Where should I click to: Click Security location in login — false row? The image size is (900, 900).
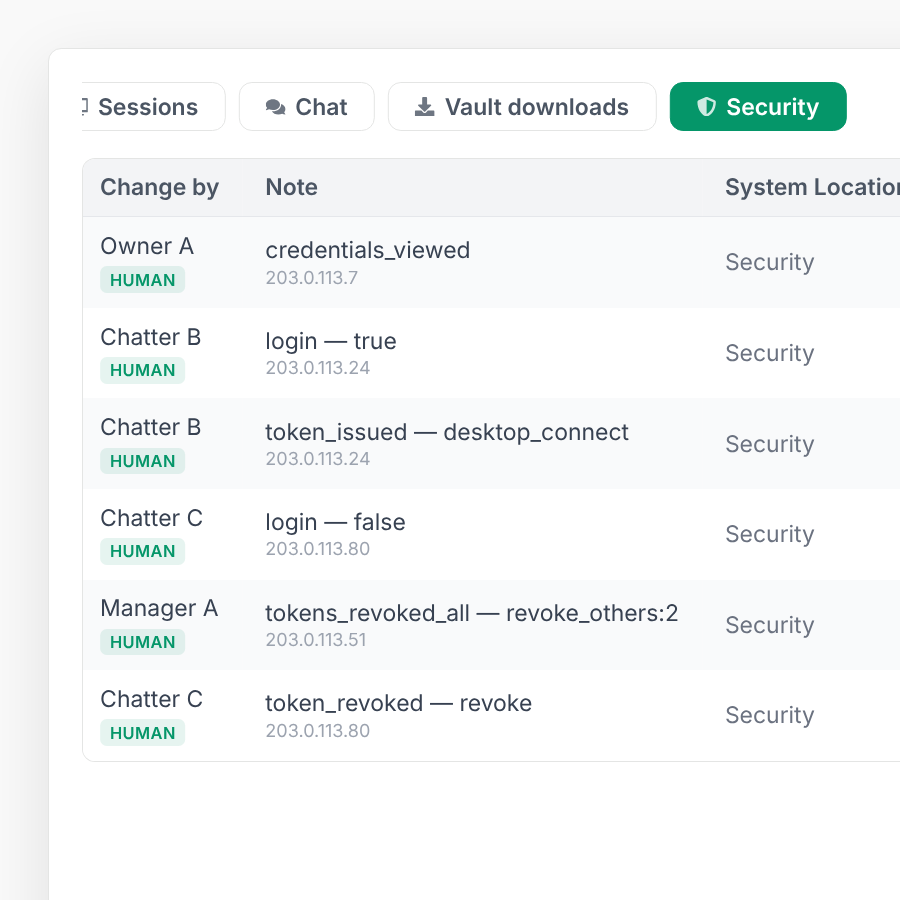click(x=770, y=534)
